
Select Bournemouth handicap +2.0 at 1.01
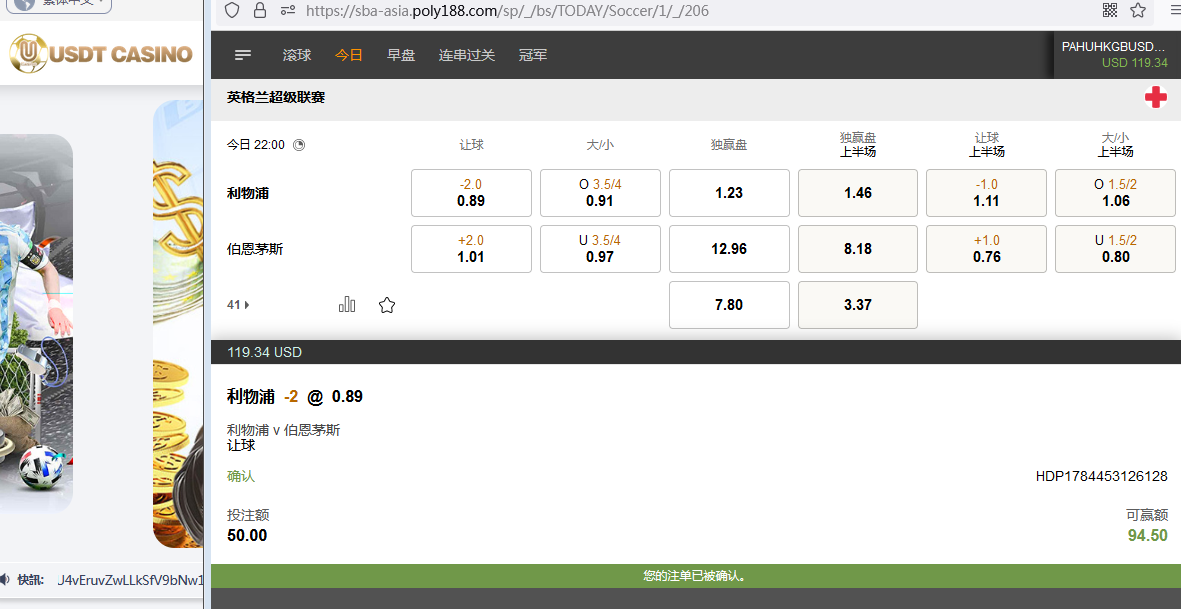click(471, 248)
